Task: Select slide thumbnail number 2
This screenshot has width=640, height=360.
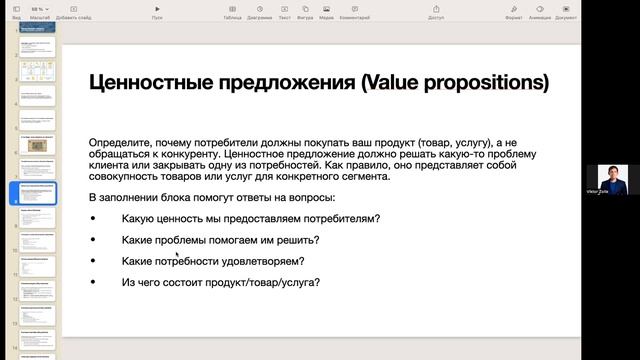Action: coord(37,48)
